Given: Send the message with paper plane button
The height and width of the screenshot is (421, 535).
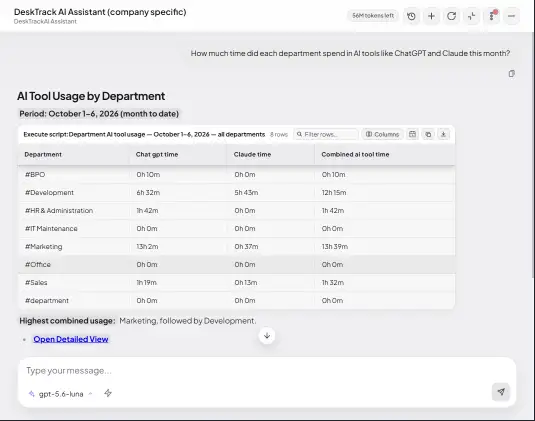Looking at the screenshot, I should click(501, 392).
